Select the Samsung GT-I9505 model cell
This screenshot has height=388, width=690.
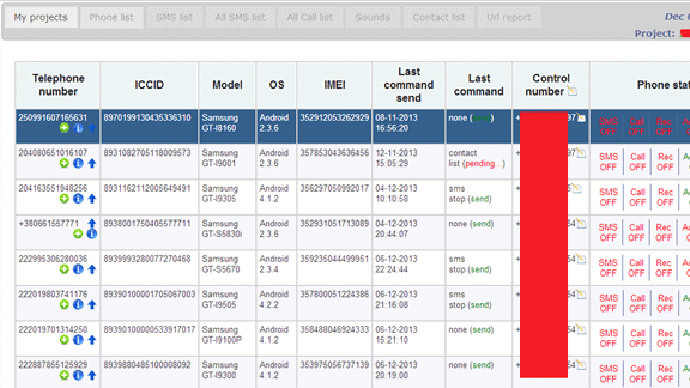[x=227, y=303]
